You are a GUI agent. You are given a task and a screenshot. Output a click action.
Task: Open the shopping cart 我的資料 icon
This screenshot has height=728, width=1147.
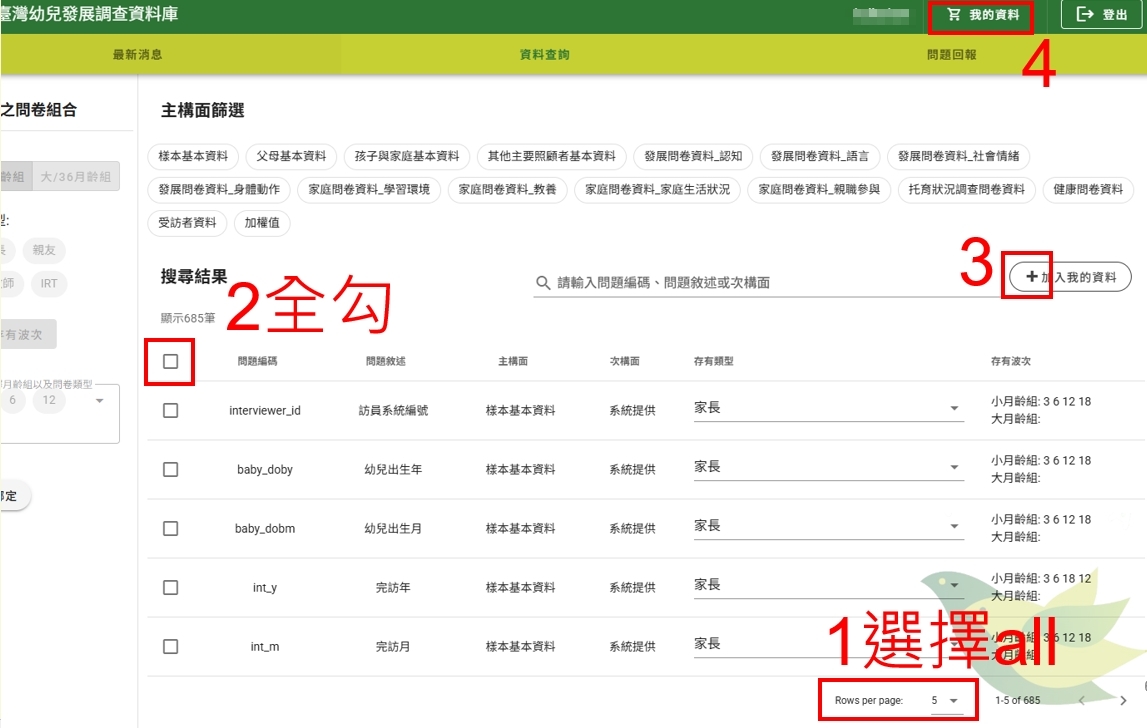(x=953, y=15)
